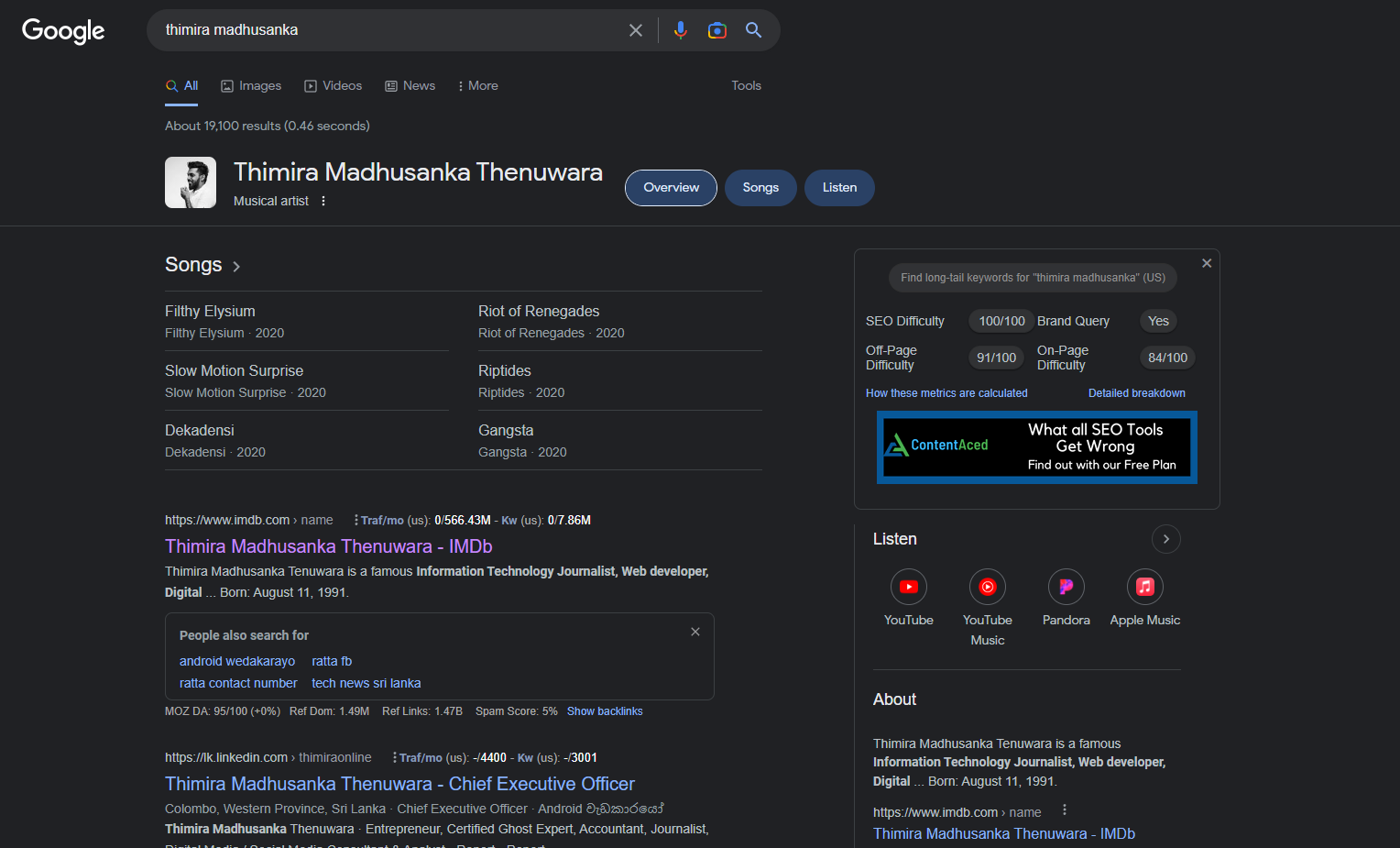Expand the Songs section arrow
Image resolution: width=1400 pixels, height=848 pixels.
236,266
